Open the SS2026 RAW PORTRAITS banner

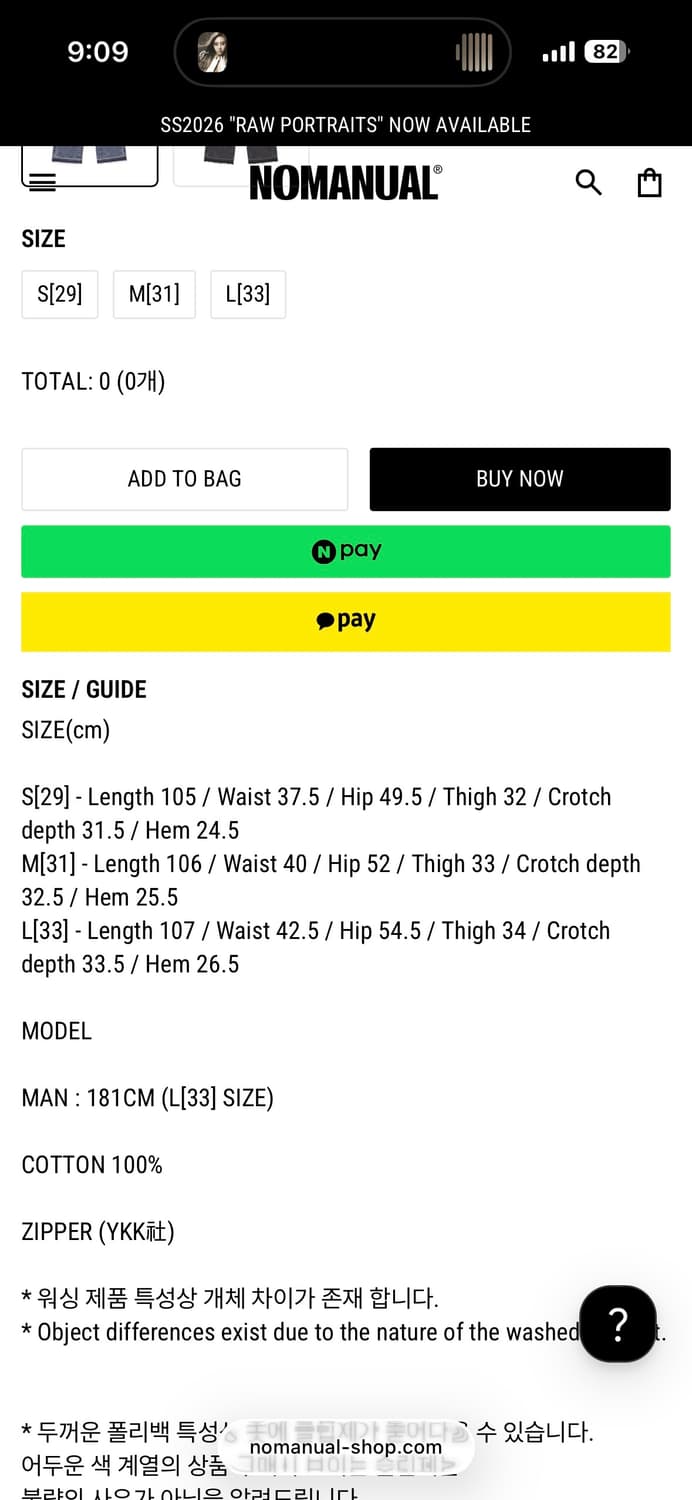[x=346, y=125]
